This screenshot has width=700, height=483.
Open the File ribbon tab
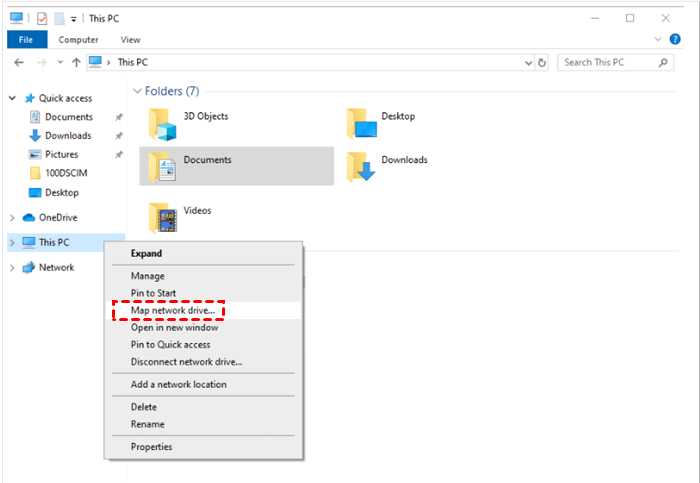pyautogui.click(x=26, y=40)
